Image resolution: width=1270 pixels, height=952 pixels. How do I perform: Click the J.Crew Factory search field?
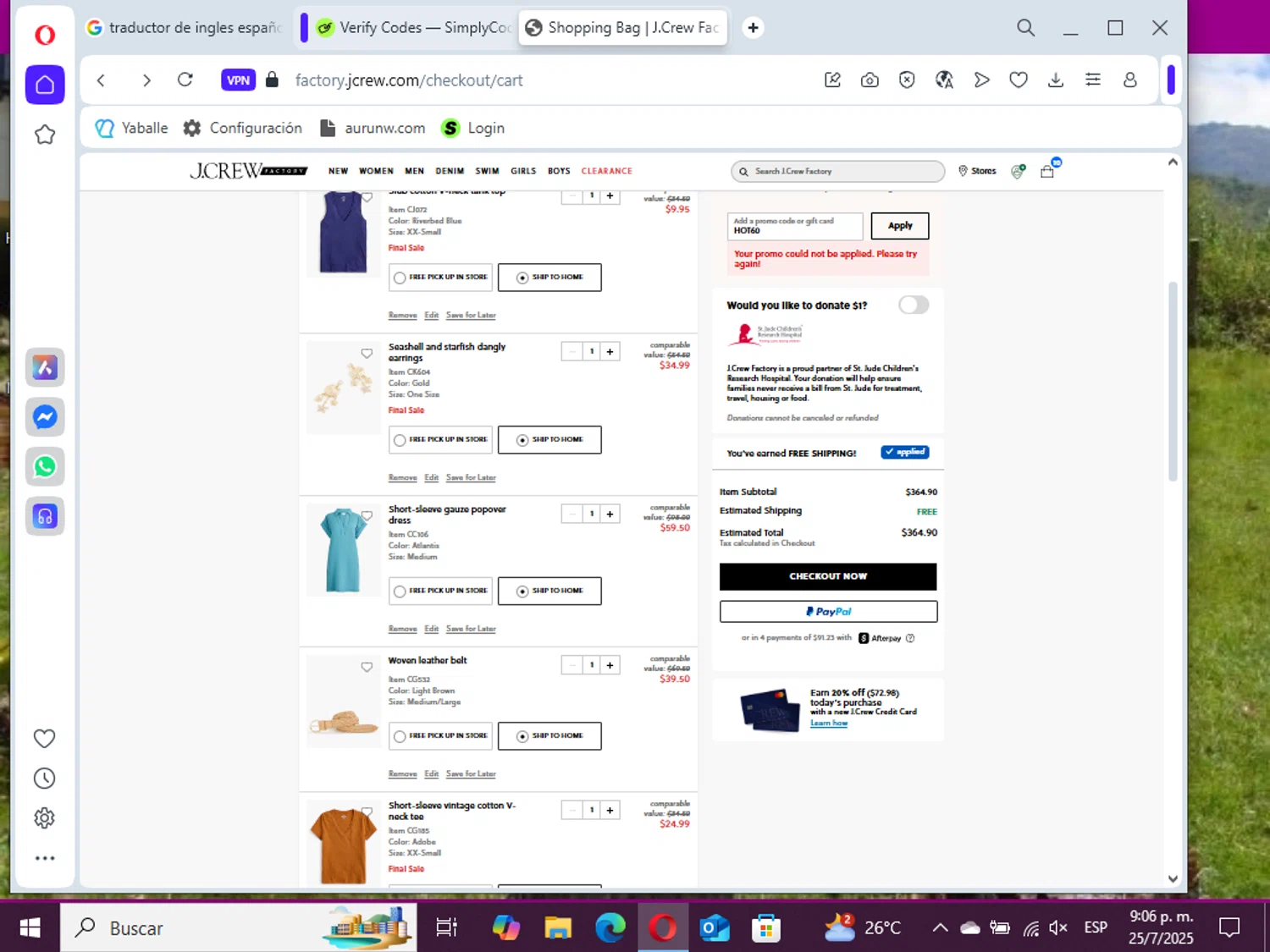[837, 171]
